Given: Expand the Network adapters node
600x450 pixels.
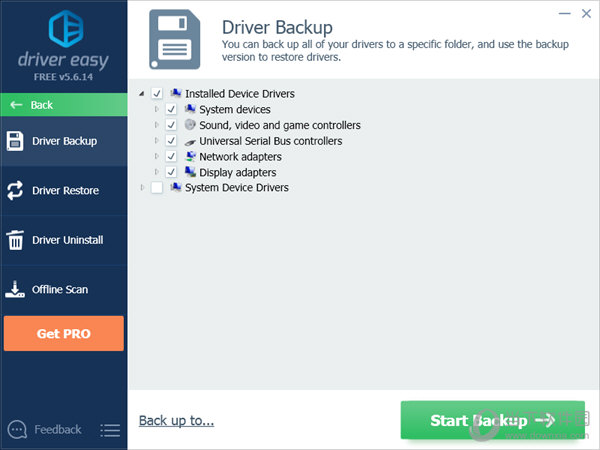Looking at the screenshot, I should (x=156, y=156).
